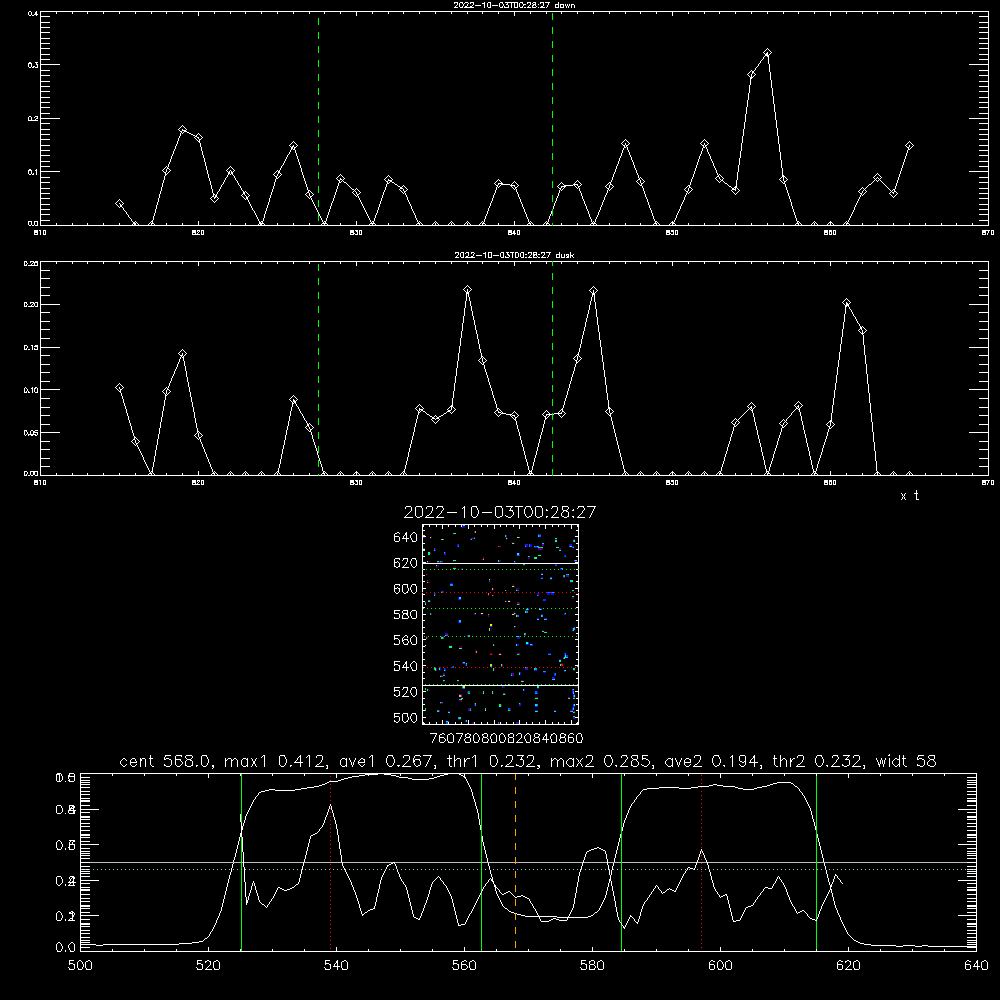
Task: Click the 620 label on bottom plot x-axis
Action: pos(848,966)
